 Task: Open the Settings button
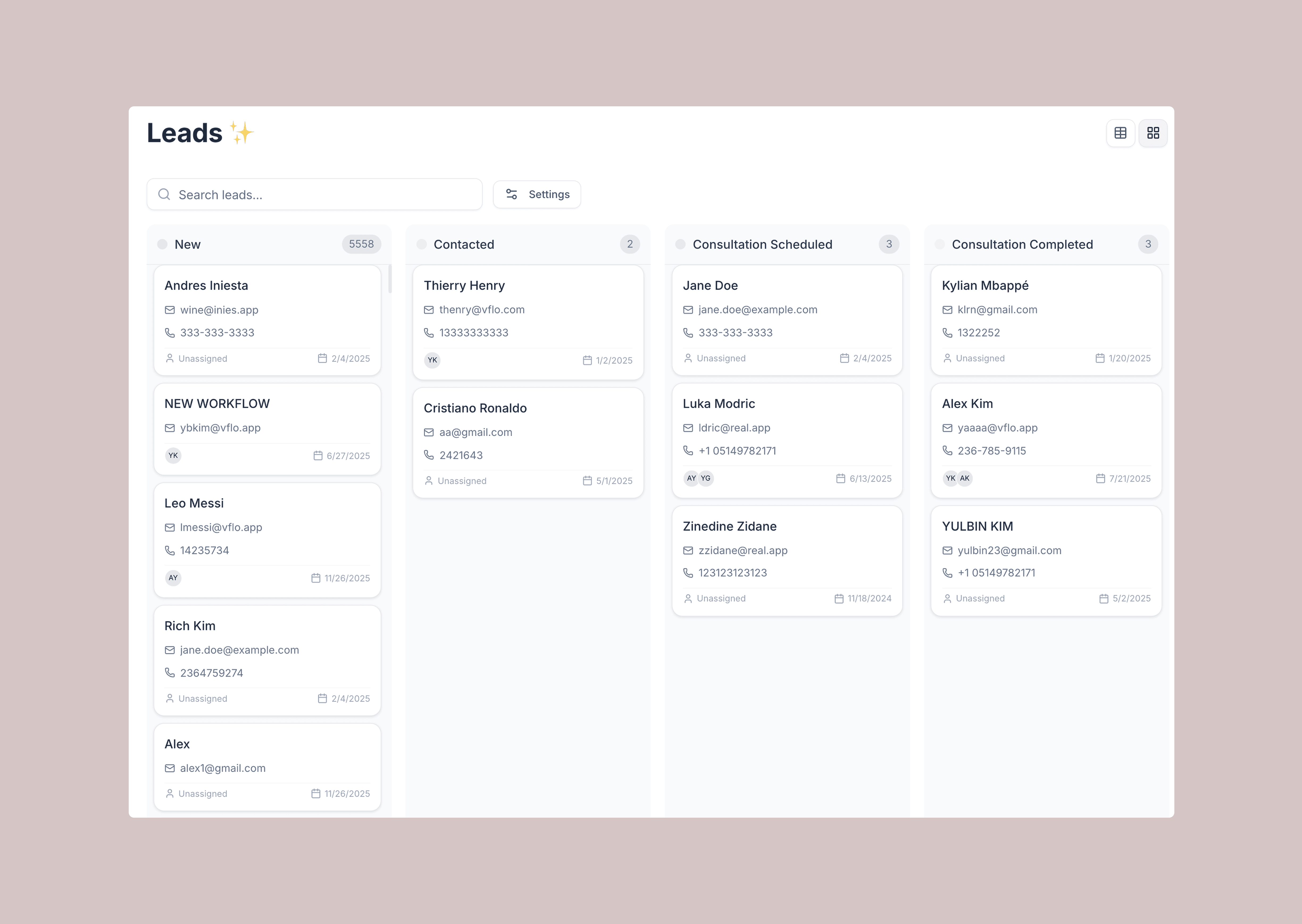click(537, 195)
